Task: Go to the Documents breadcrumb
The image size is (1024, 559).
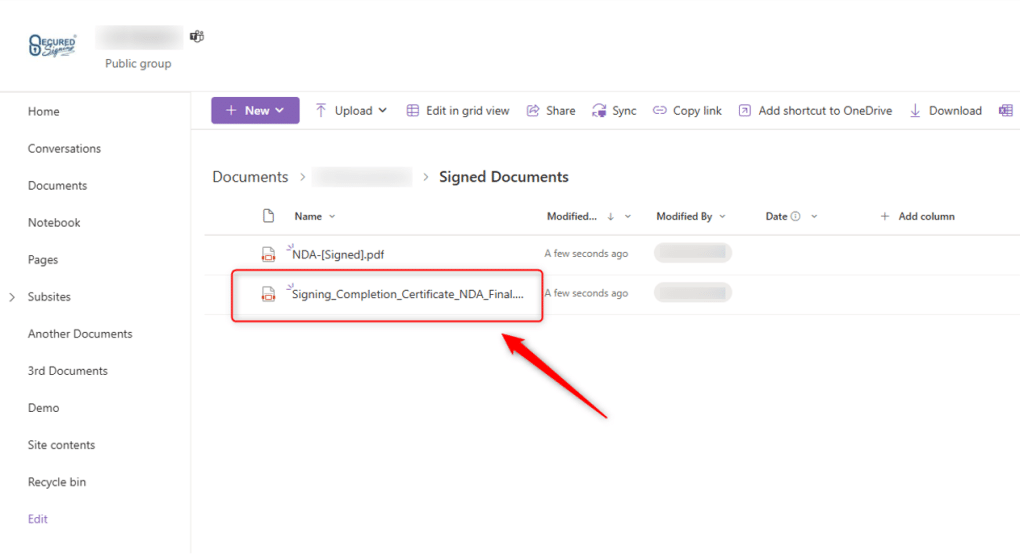Action: pyautogui.click(x=250, y=177)
